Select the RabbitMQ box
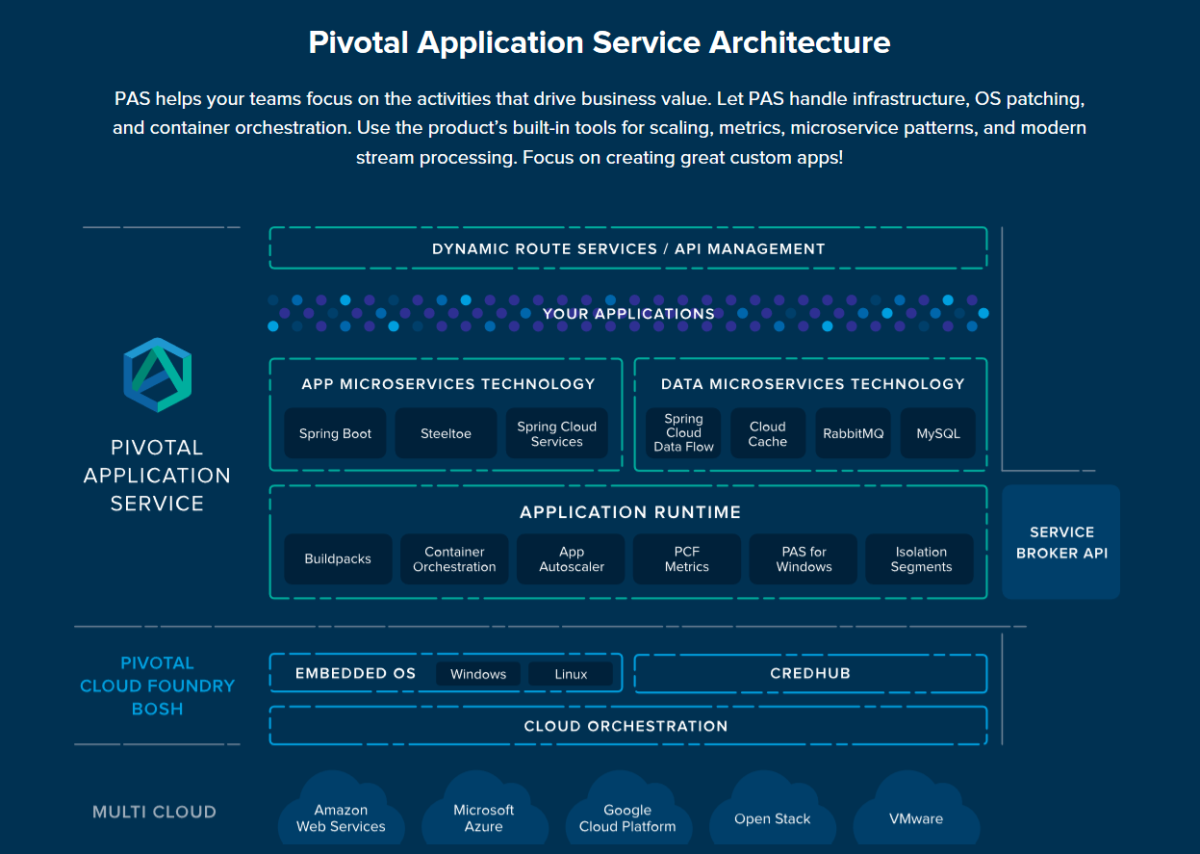 click(x=853, y=434)
